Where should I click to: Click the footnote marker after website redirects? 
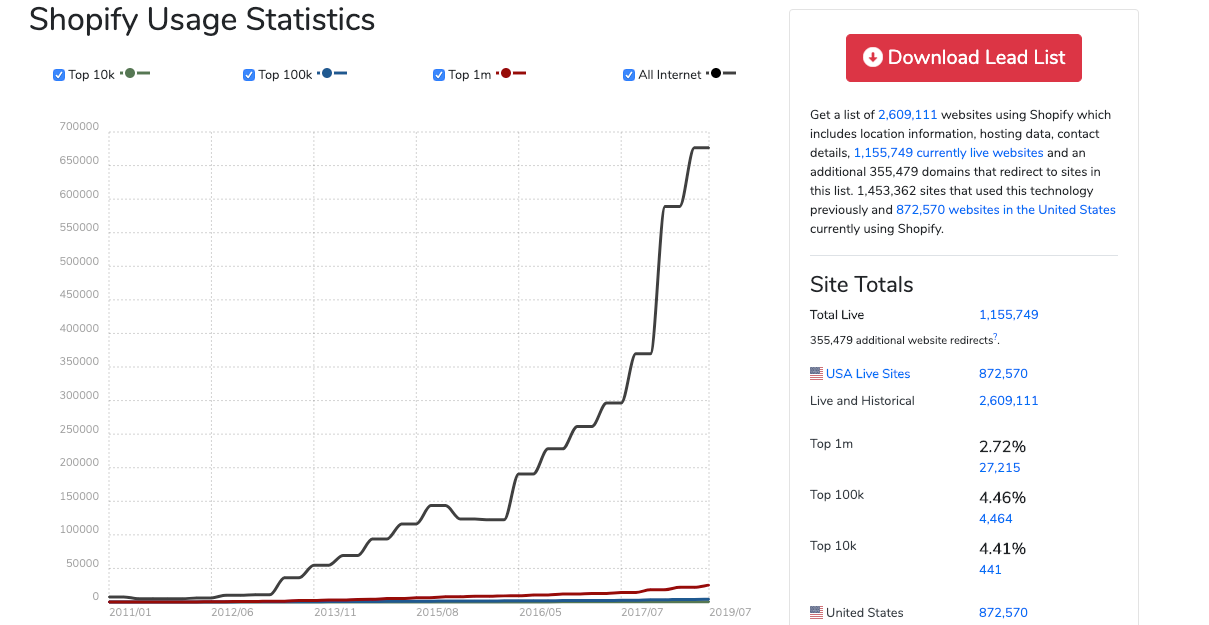point(995,335)
